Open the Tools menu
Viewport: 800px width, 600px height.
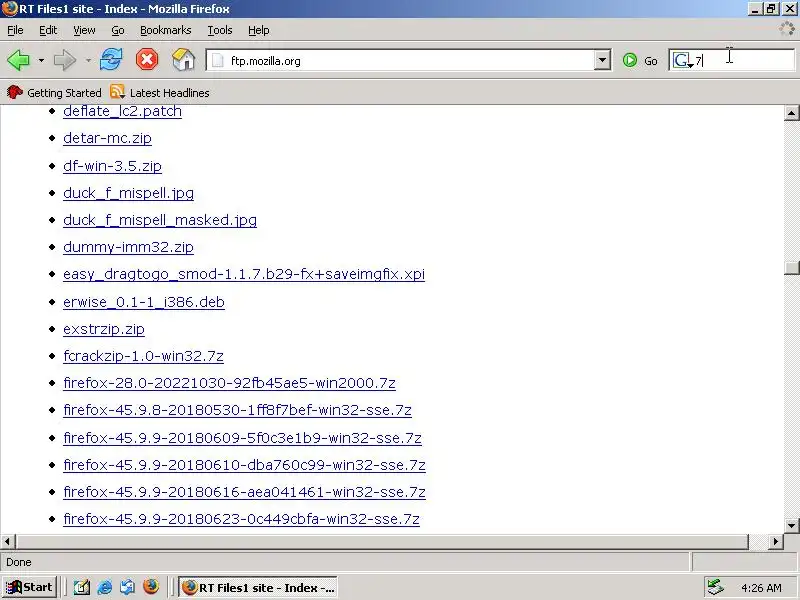(220, 30)
